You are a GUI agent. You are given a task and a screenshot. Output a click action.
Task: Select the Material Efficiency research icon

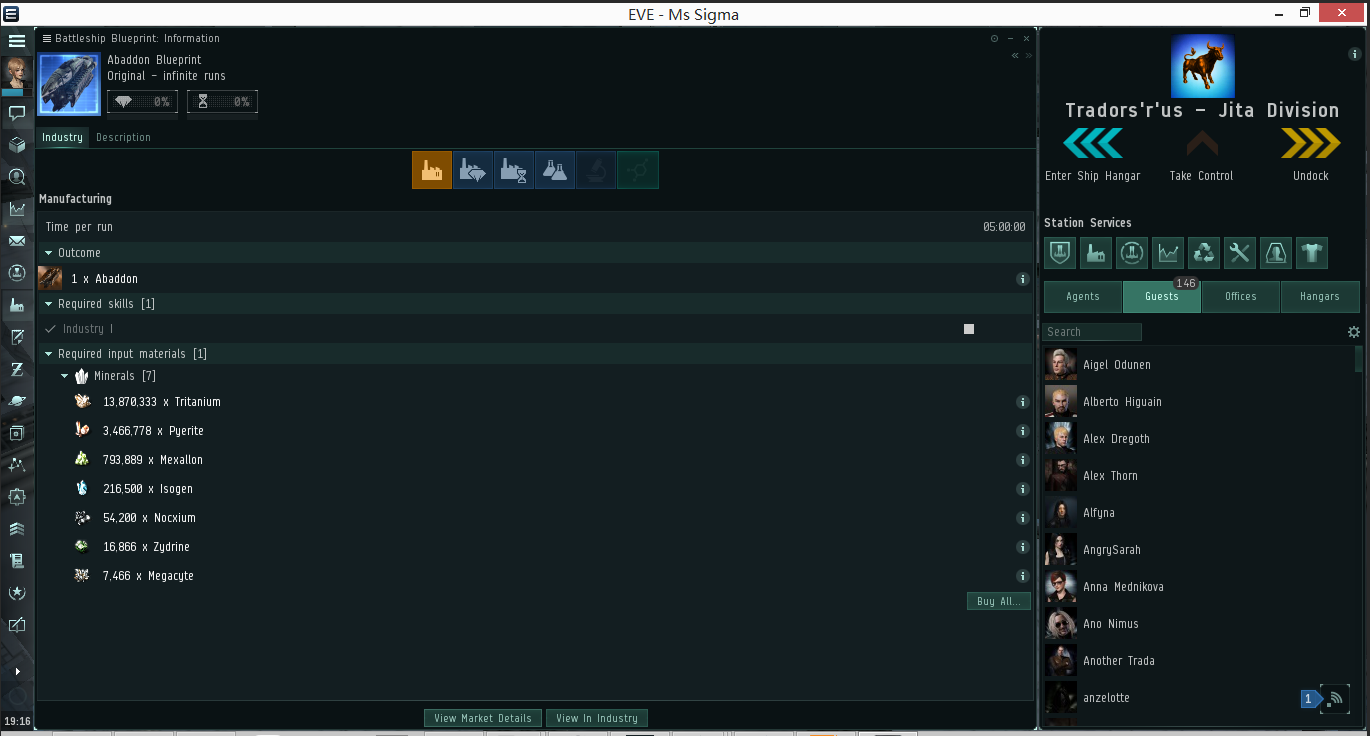point(473,170)
